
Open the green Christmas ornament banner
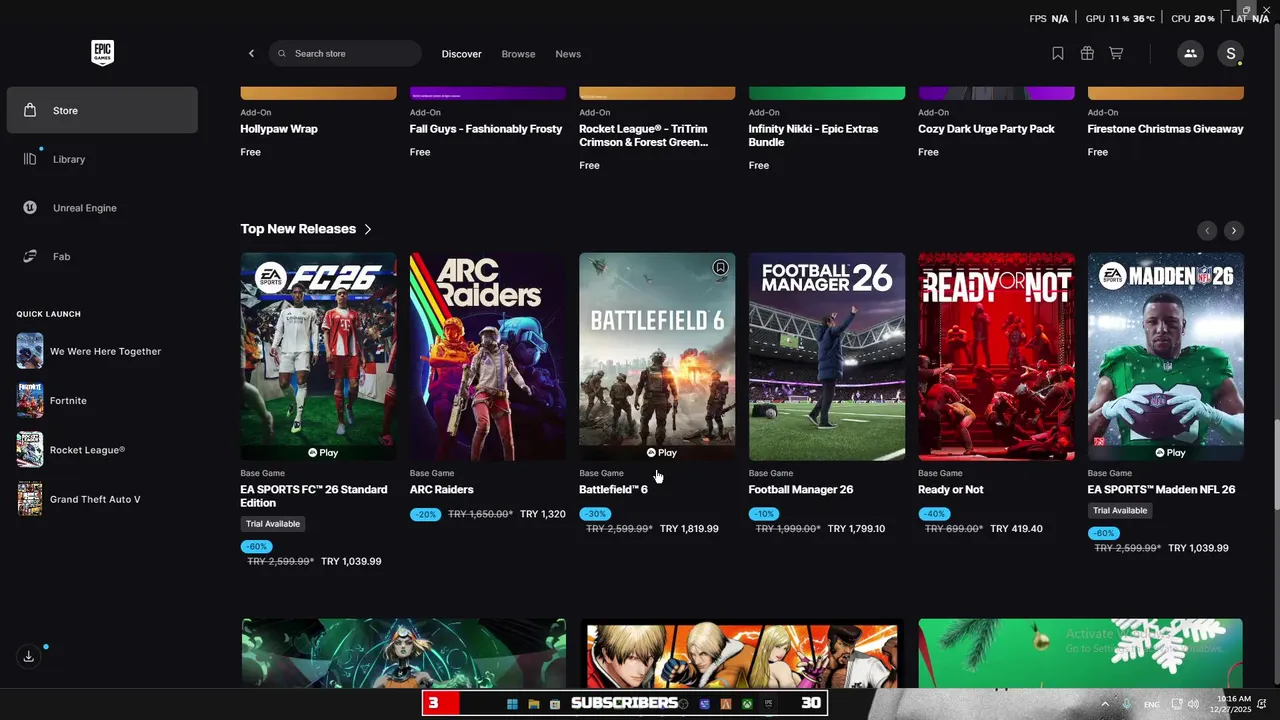pyautogui.click(x=1080, y=653)
